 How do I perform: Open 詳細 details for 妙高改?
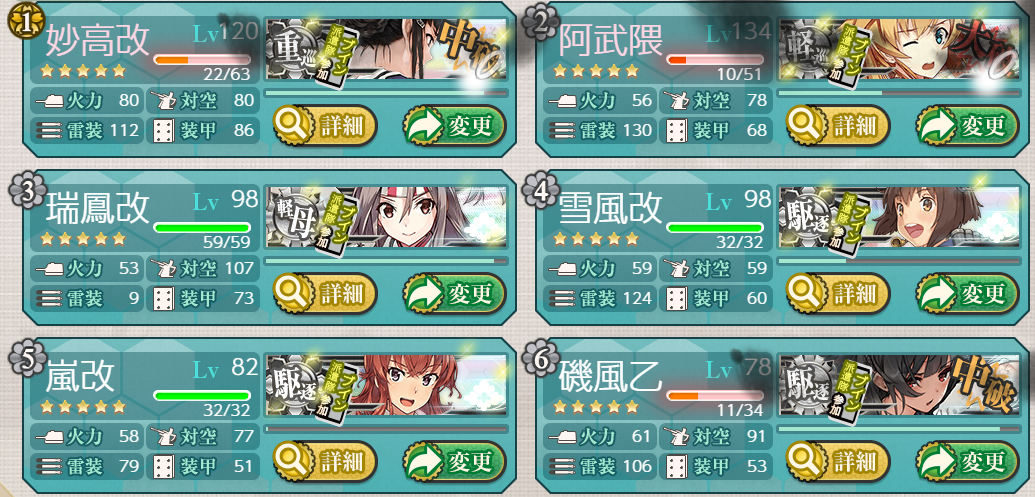click(324, 125)
